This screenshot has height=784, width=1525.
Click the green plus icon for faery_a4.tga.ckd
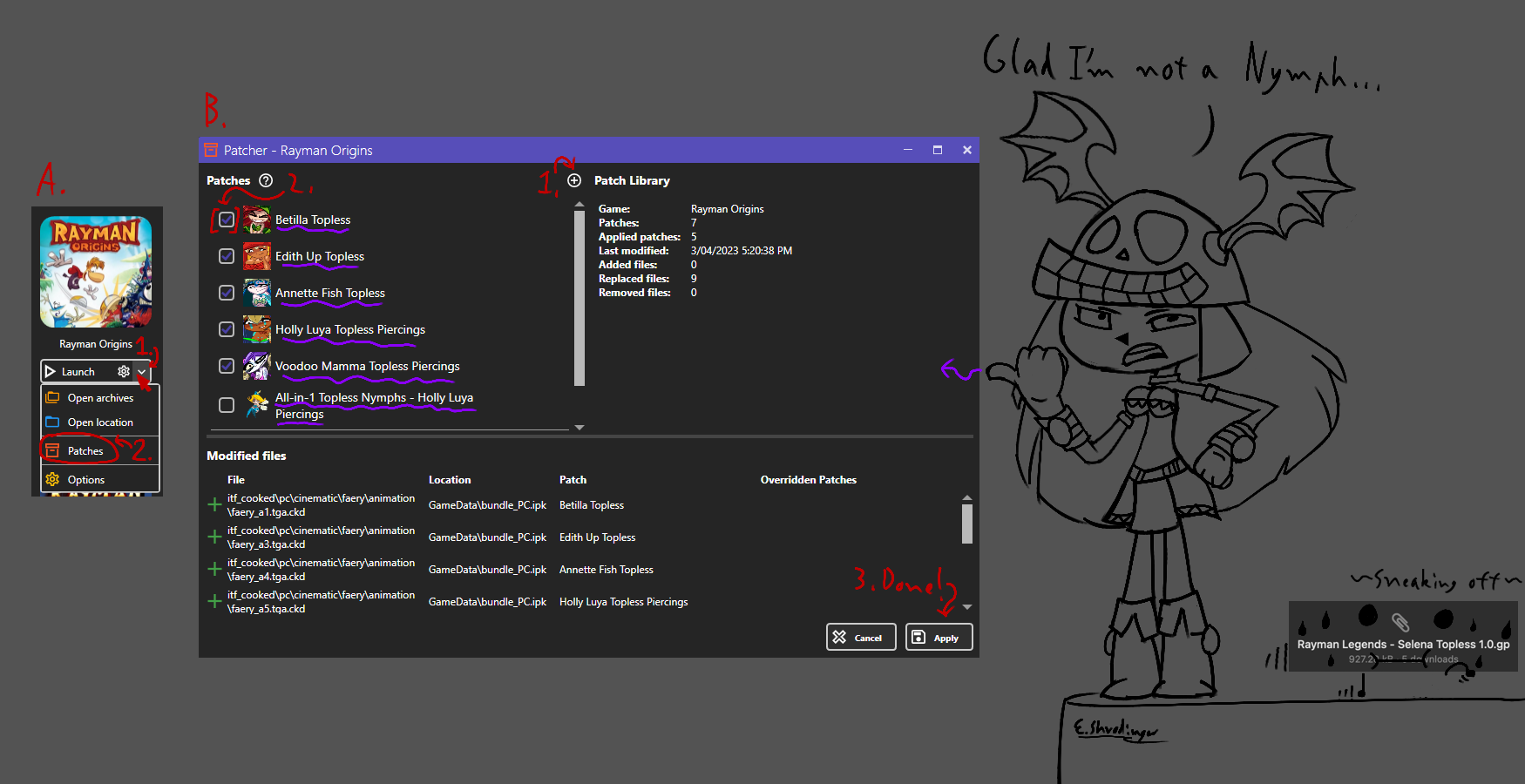point(214,569)
